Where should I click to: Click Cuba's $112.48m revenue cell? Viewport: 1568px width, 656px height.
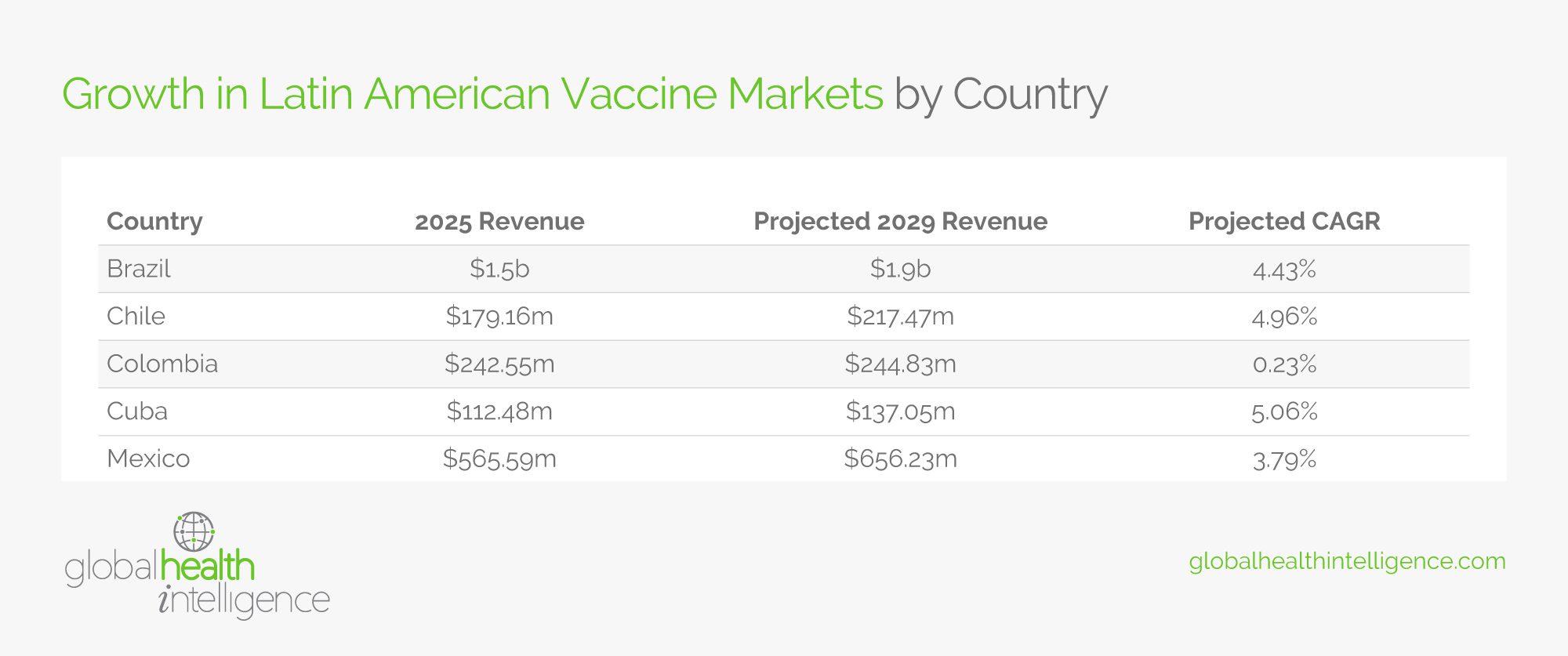[499, 411]
